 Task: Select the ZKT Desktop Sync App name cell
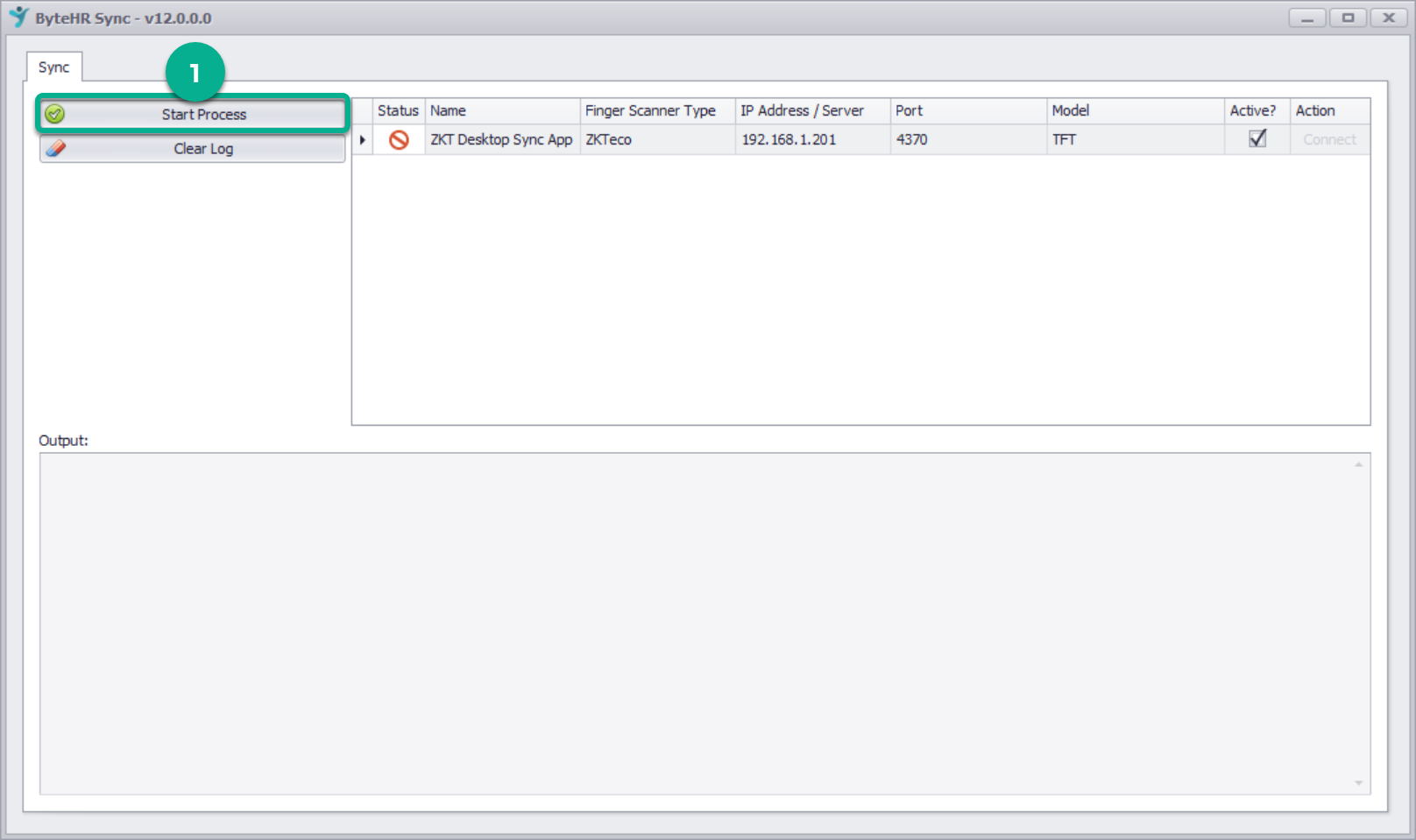pos(502,139)
